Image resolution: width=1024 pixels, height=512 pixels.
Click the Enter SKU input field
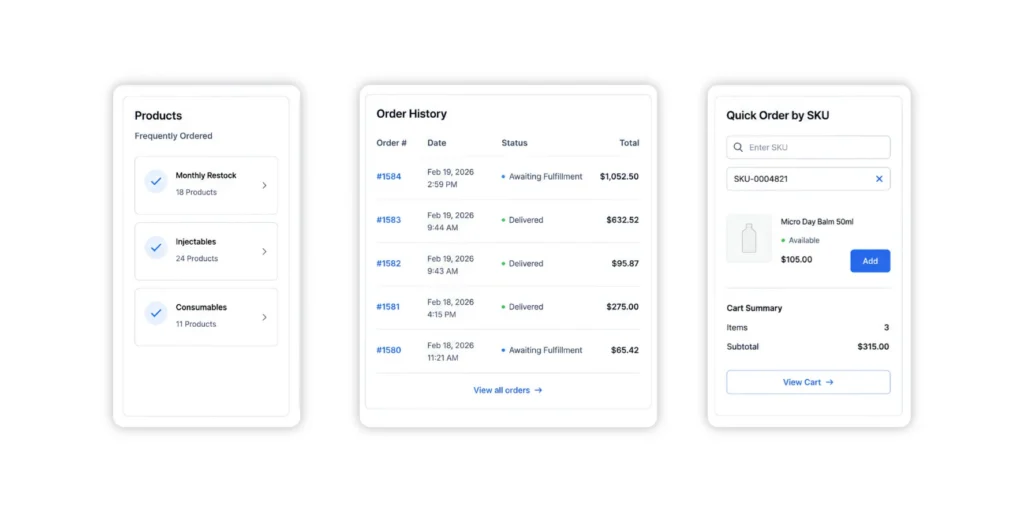[808, 148]
